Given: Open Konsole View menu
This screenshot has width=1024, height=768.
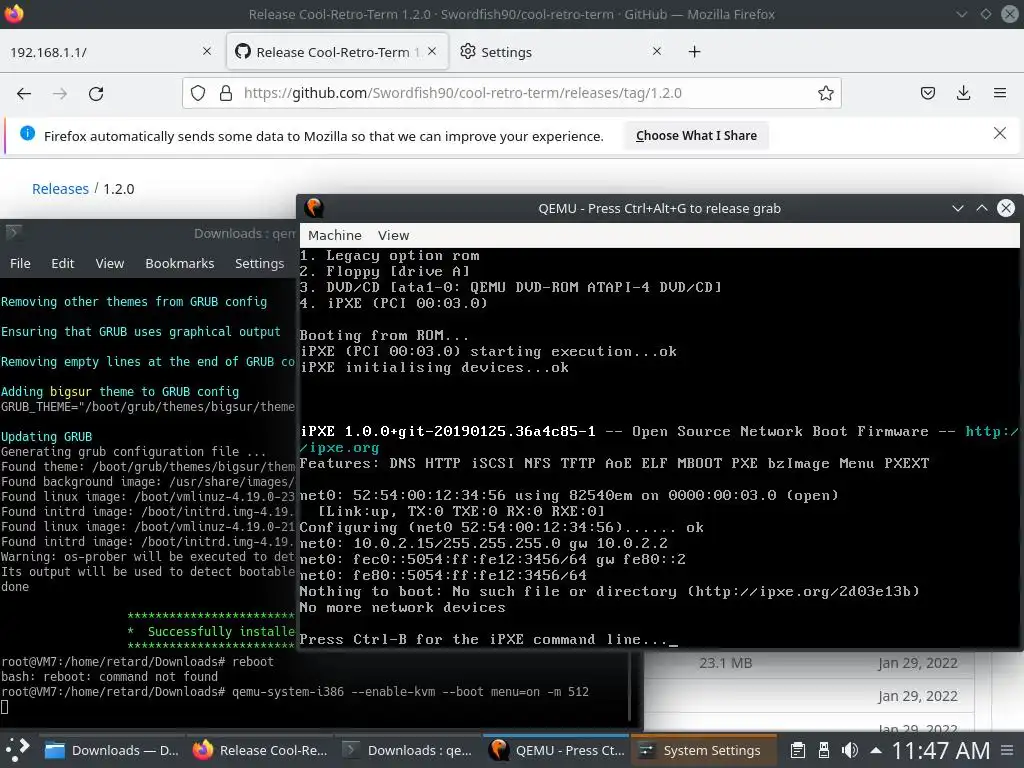Looking at the screenshot, I should (x=109, y=263).
